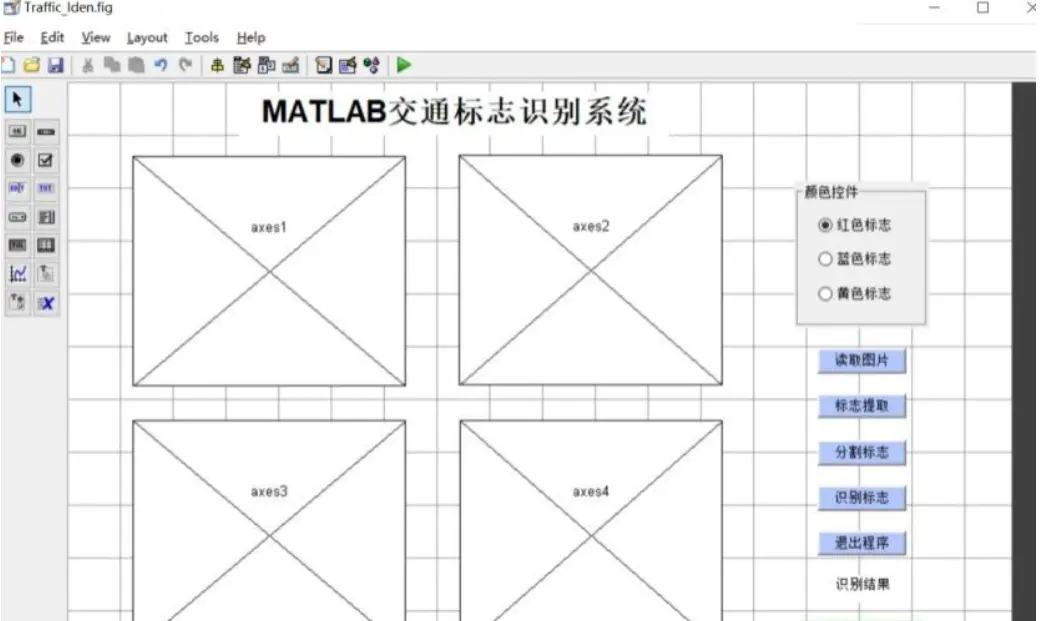Paste using the clipboard toolbar icon
This screenshot has height=621, width=1040.
click(137, 65)
